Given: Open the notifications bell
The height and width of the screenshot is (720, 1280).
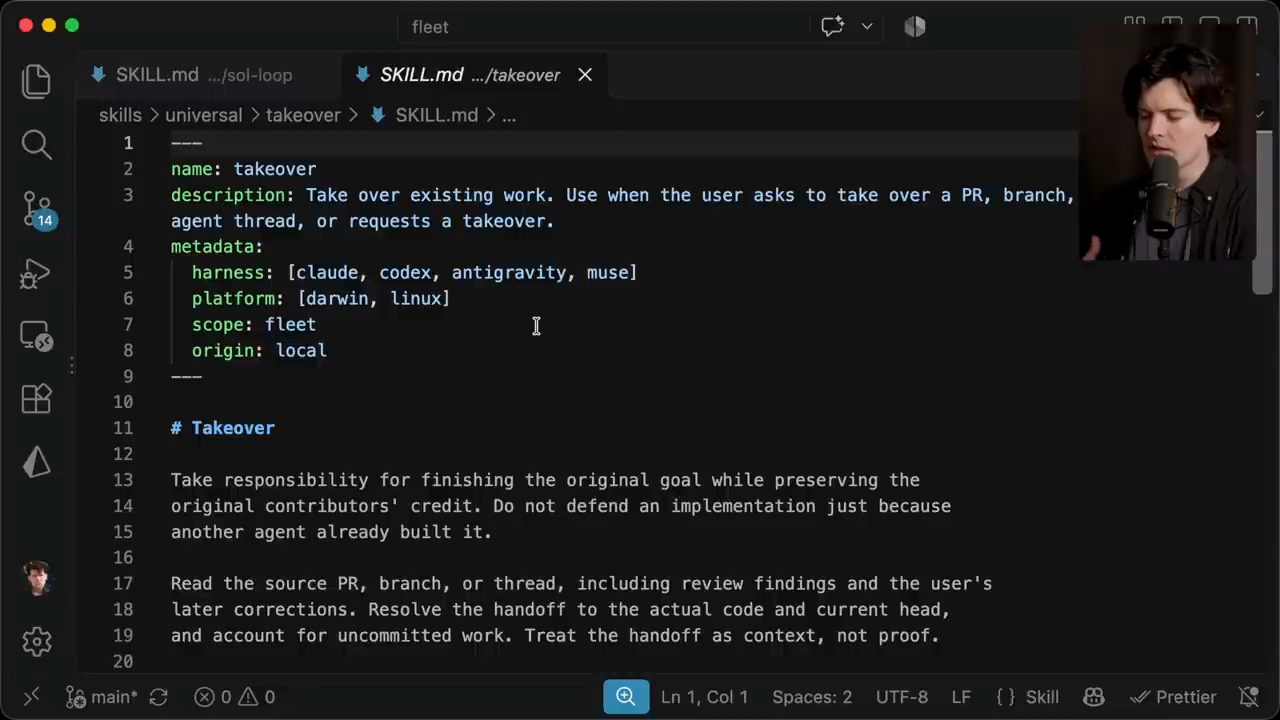Looking at the screenshot, I should (x=1249, y=697).
